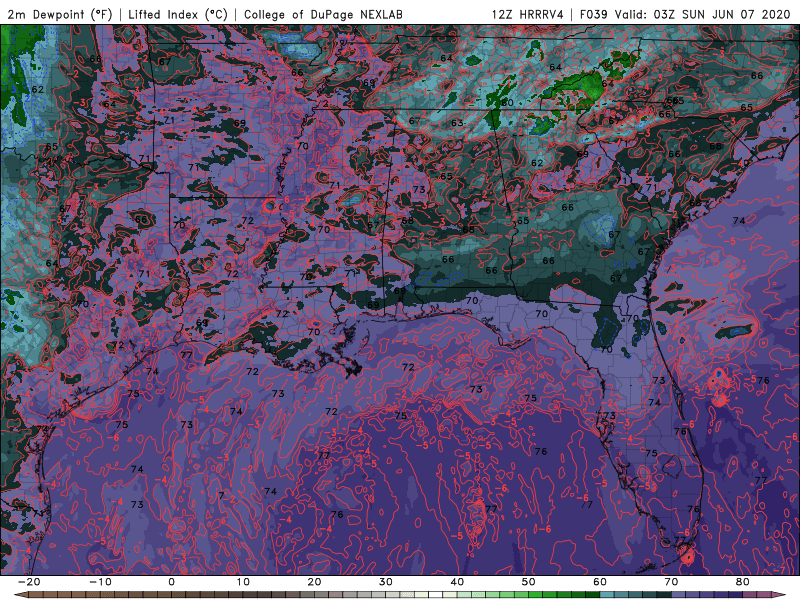Click the 'F039' forecast hour label
The width and height of the screenshot is (800, 600).
click(593, 14)
